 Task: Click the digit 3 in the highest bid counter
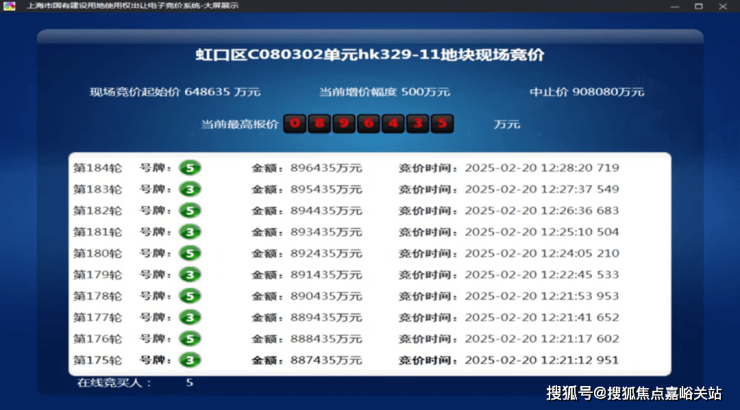pos(417,124)
